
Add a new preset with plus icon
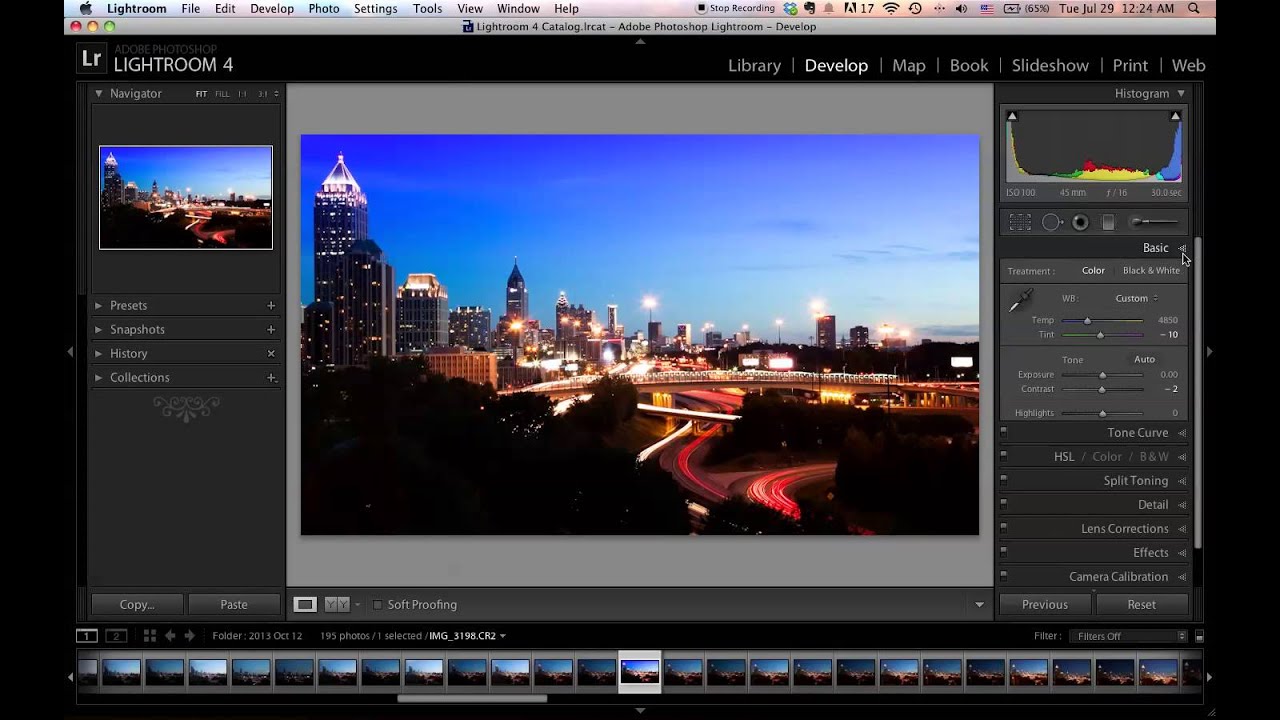271,305
